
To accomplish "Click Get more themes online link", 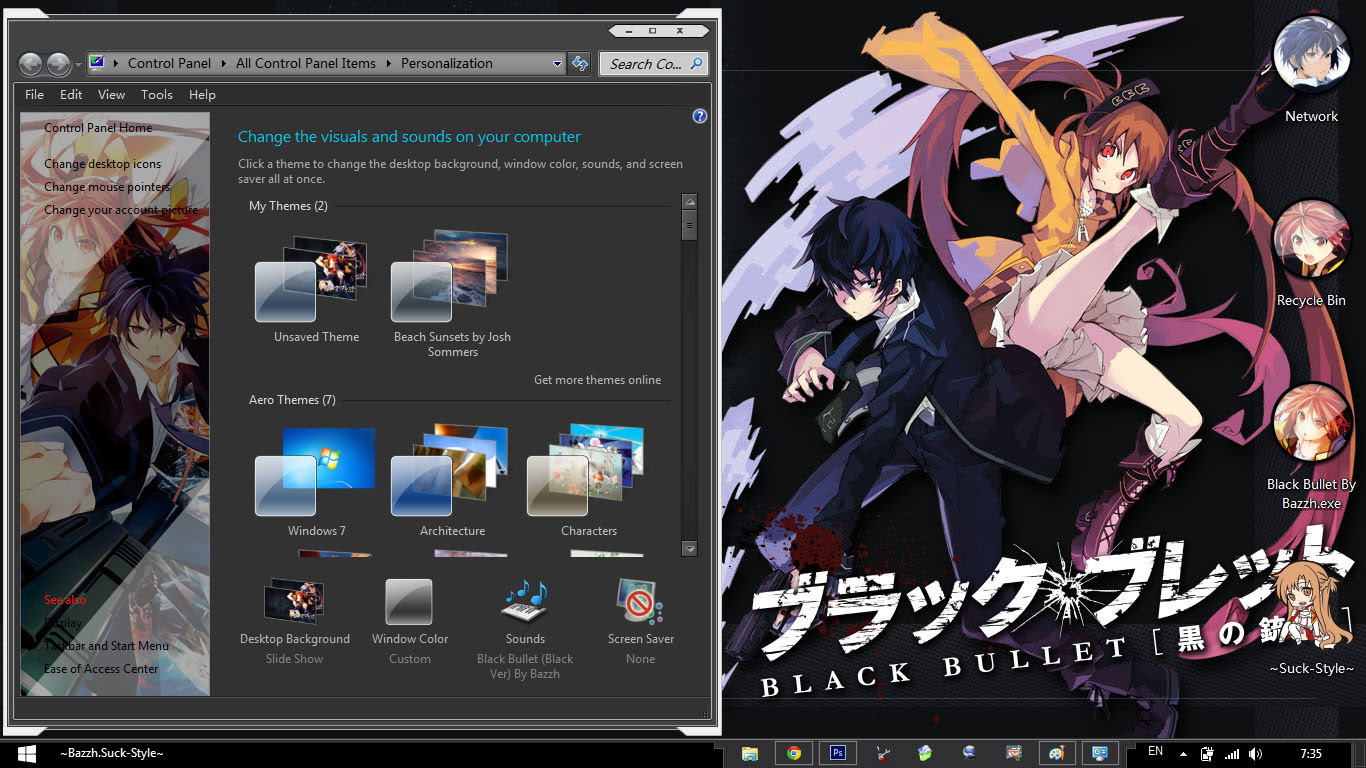I will [x=597, y=380].
